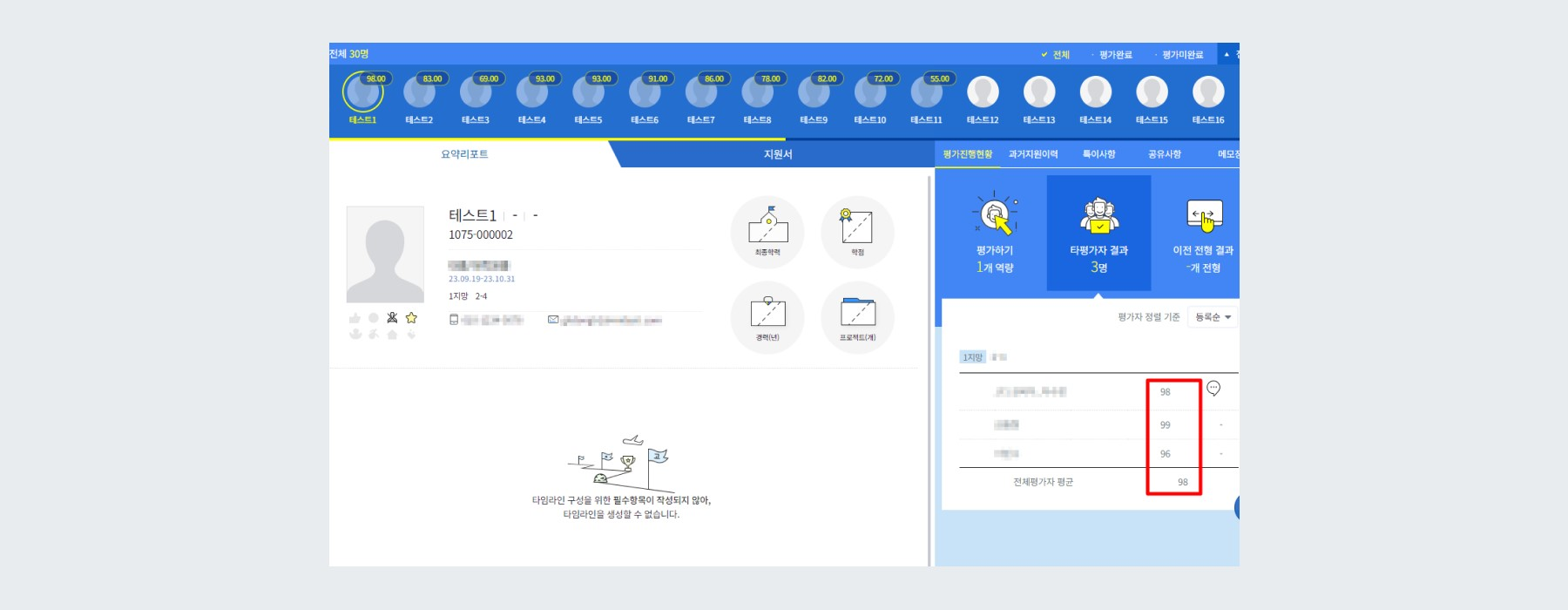Open the comment bubble beside score 98

pyautogui.click(x=1213, y=389)
